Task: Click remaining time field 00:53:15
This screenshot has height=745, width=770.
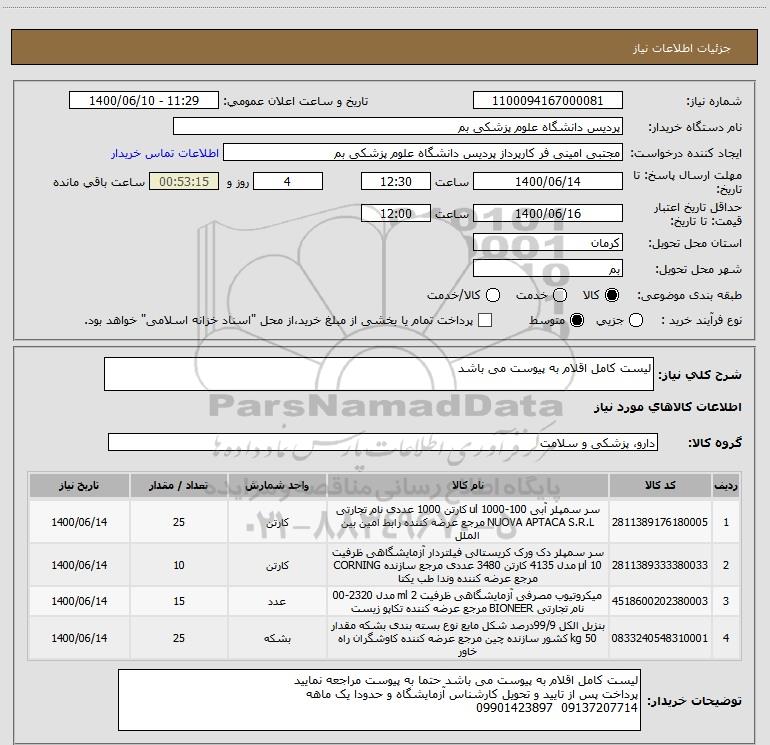Action: (184, 181)
